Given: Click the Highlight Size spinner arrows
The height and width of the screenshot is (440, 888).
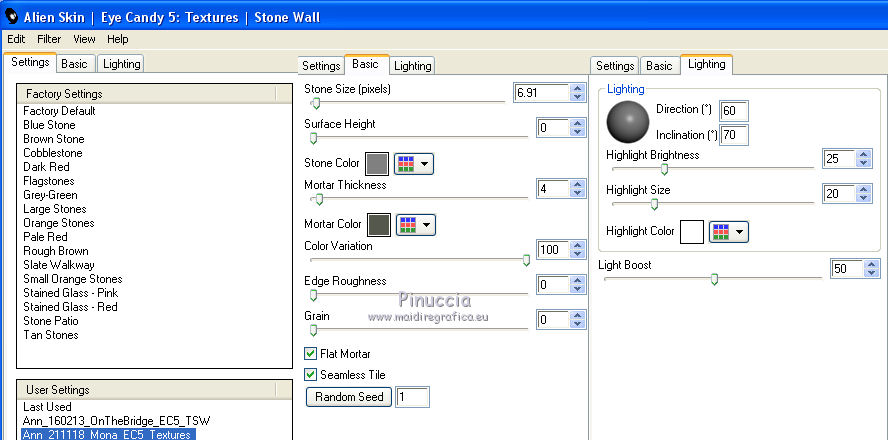Looking at the screenshot, I should click(x=863, y=194).
